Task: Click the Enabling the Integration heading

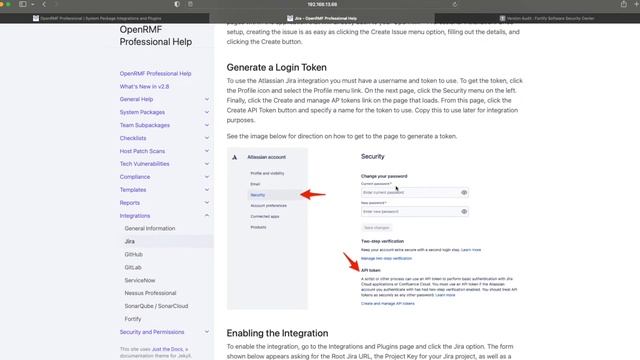Action: (x=277, y=333)
